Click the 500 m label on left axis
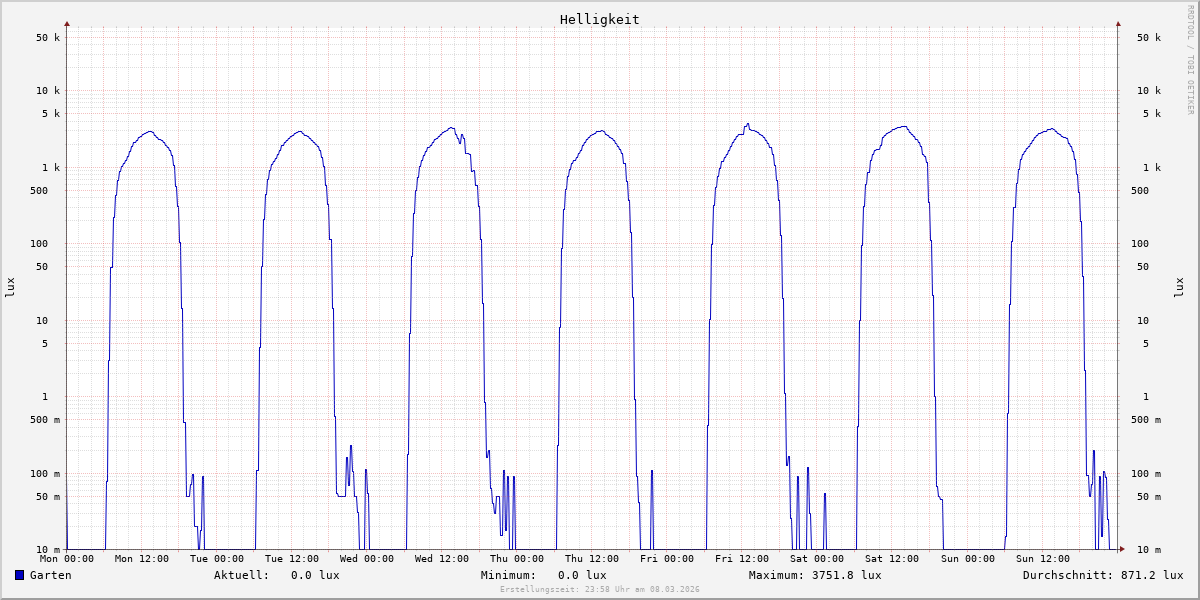 (x=44, y=420)
